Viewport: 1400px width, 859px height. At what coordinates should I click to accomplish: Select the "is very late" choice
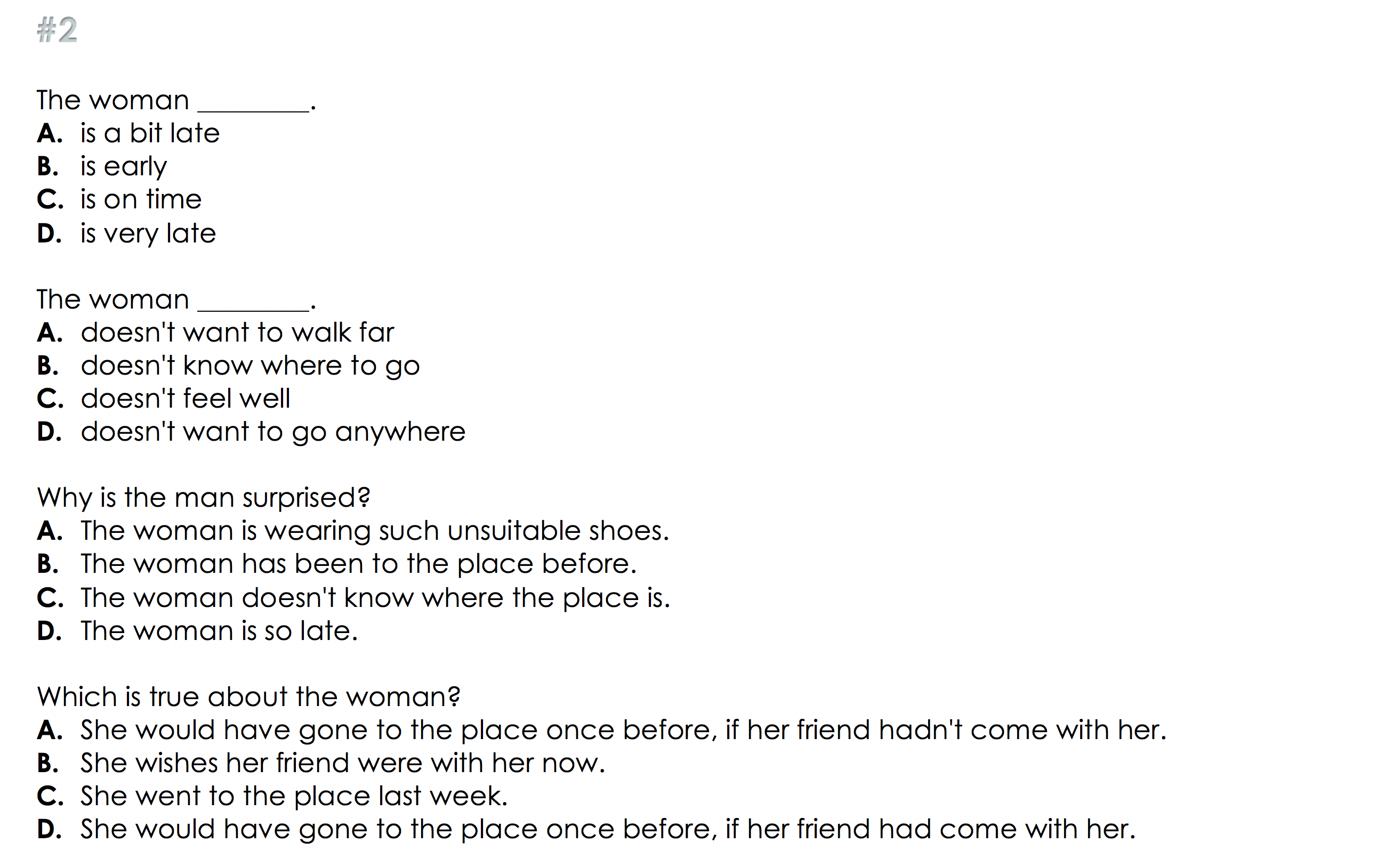[x=148, y=233]
